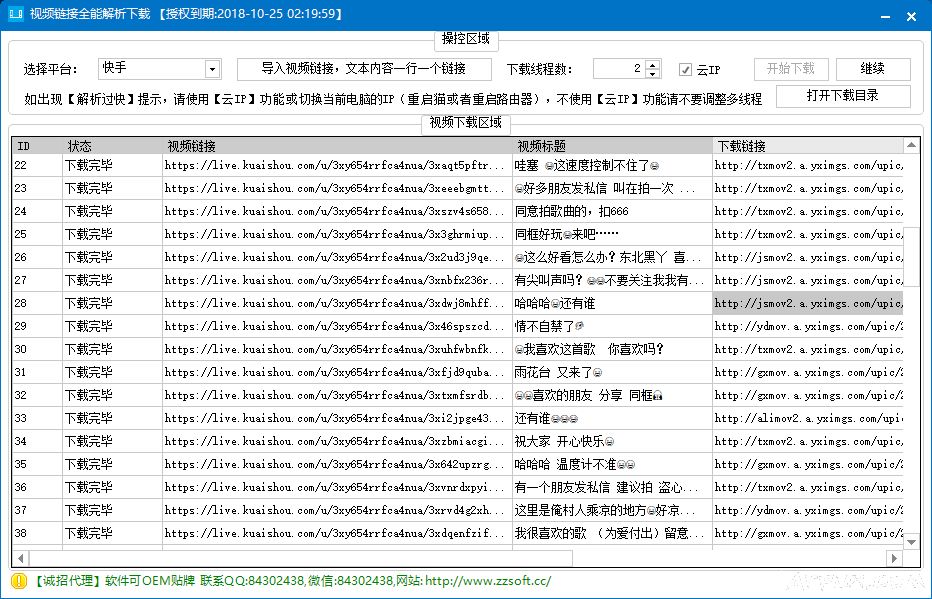Sort by the 状态 column header
The height and width of the screenshot is (599, 932).
click(112, 146)
